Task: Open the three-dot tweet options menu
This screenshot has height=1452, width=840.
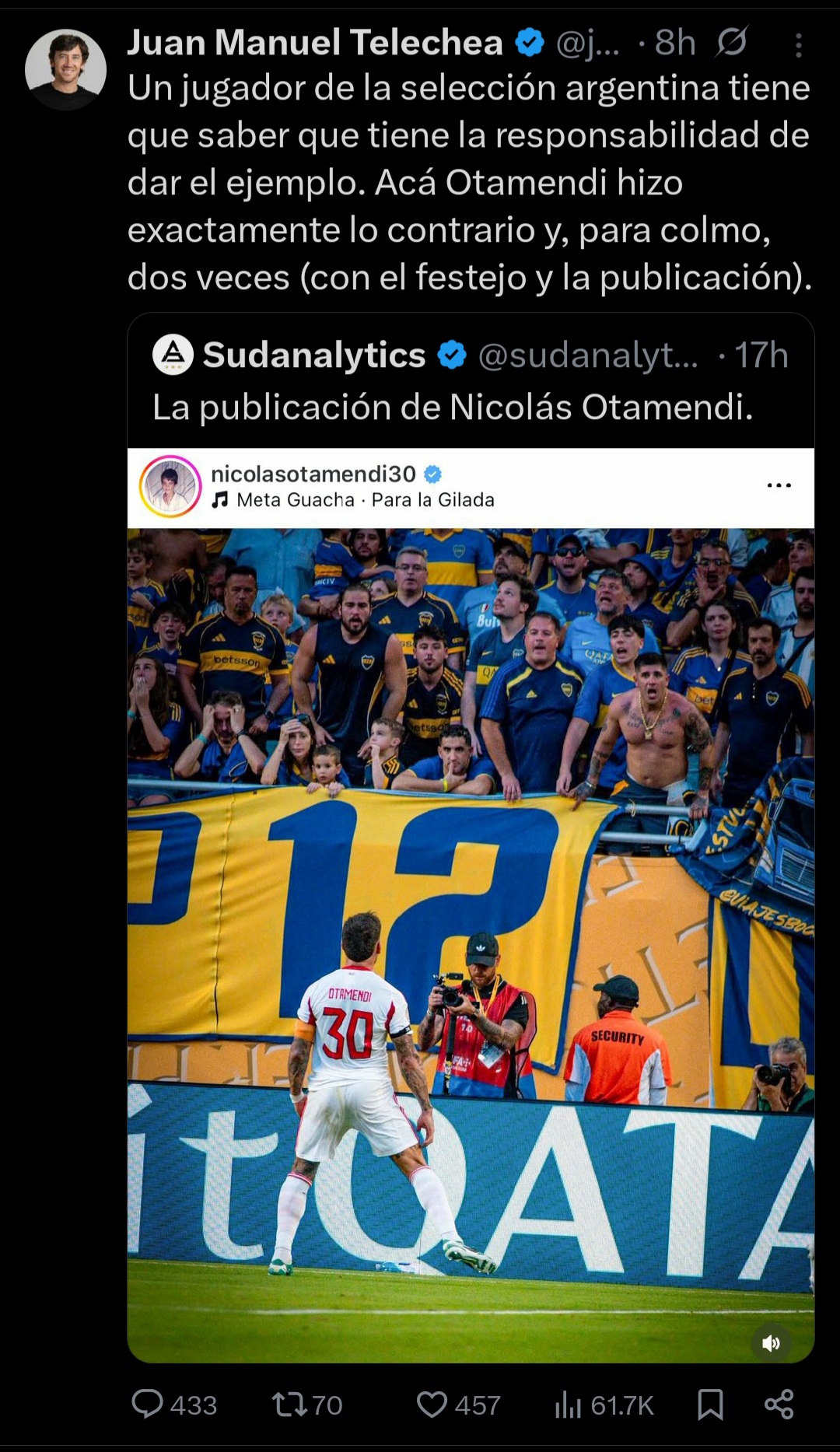Action: click(798, 45)
